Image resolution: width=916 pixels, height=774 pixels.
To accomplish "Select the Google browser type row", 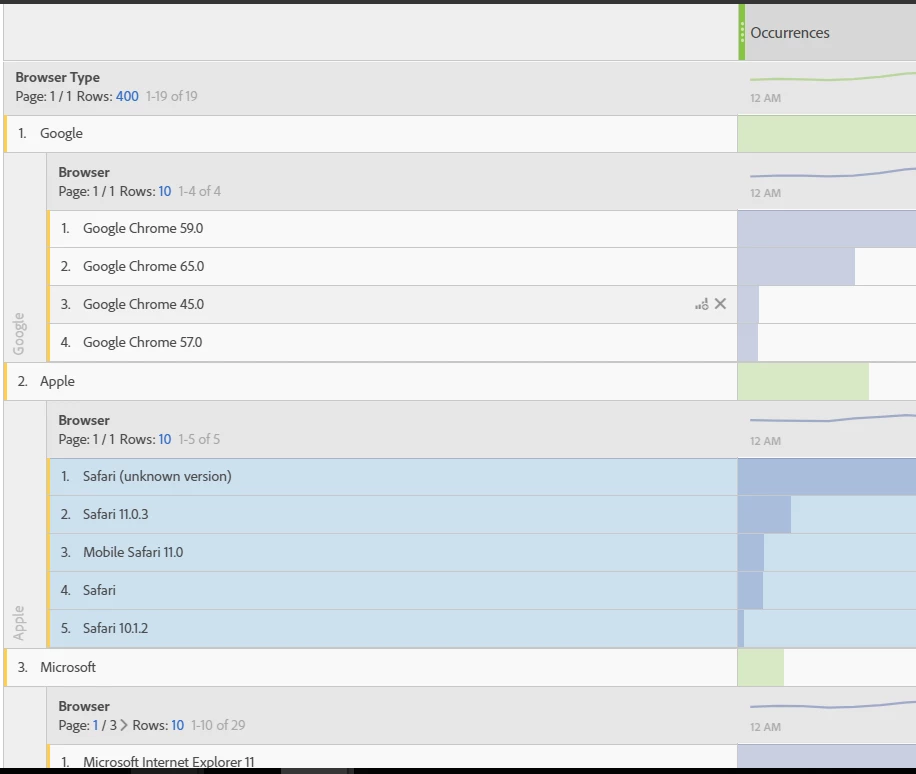I will pos(371,133).
